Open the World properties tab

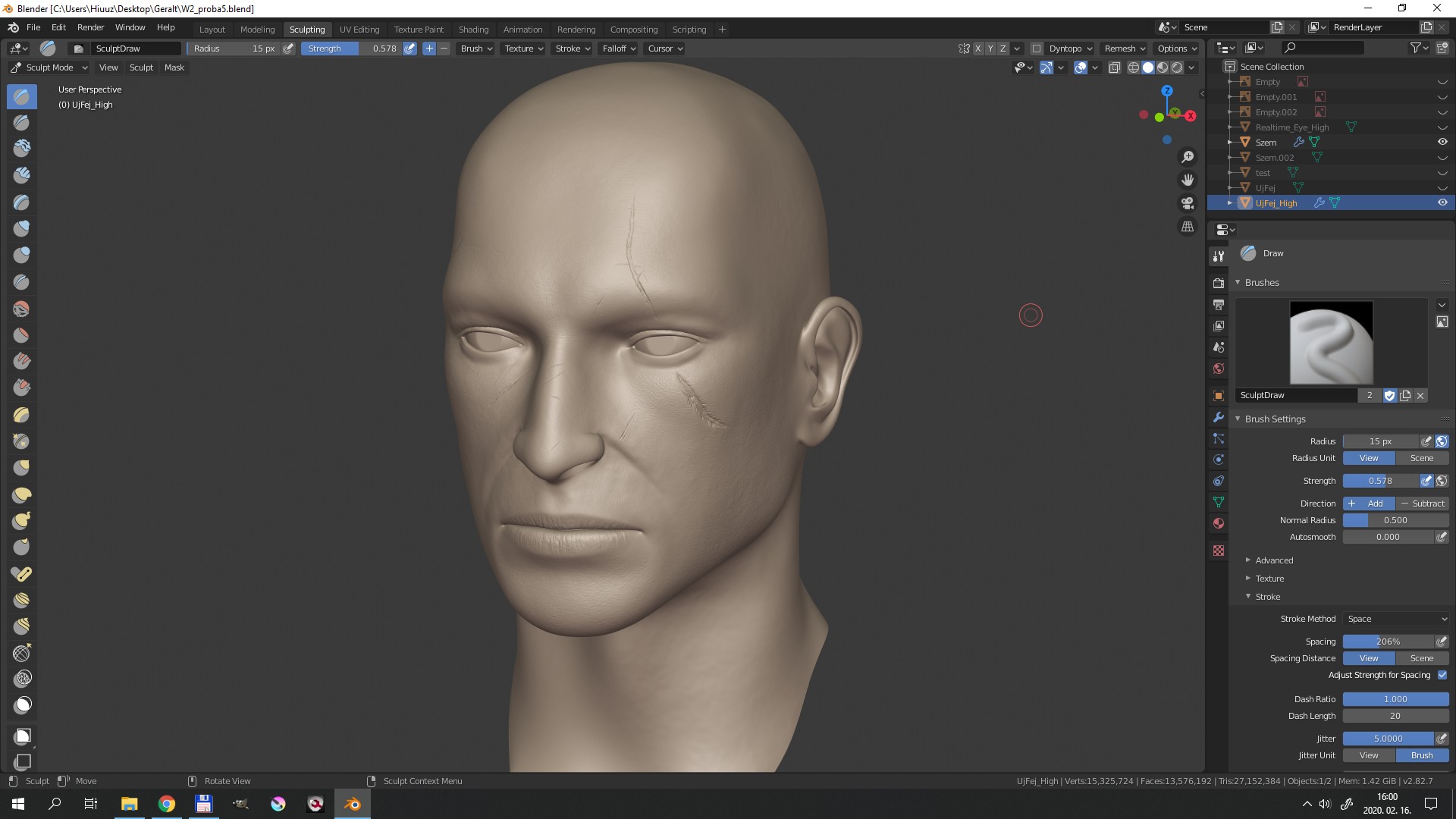[1219, 369]
